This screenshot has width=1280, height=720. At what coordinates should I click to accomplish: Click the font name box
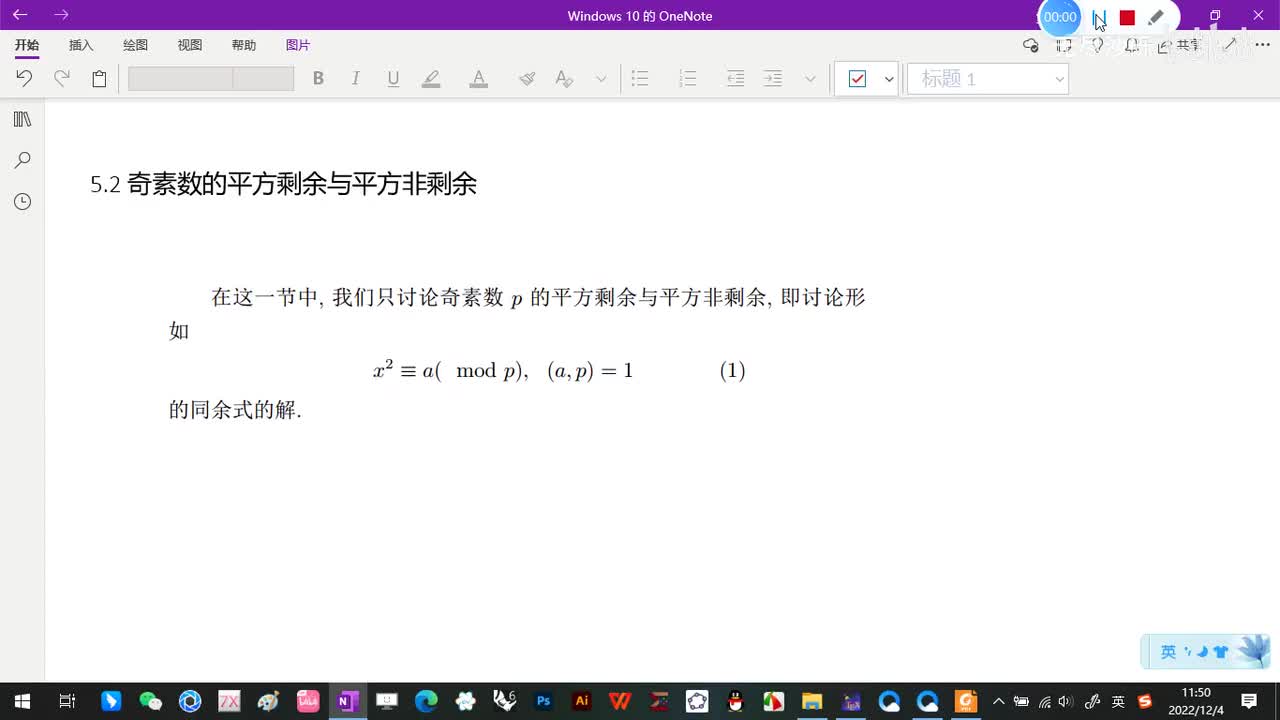coord(180,78)
